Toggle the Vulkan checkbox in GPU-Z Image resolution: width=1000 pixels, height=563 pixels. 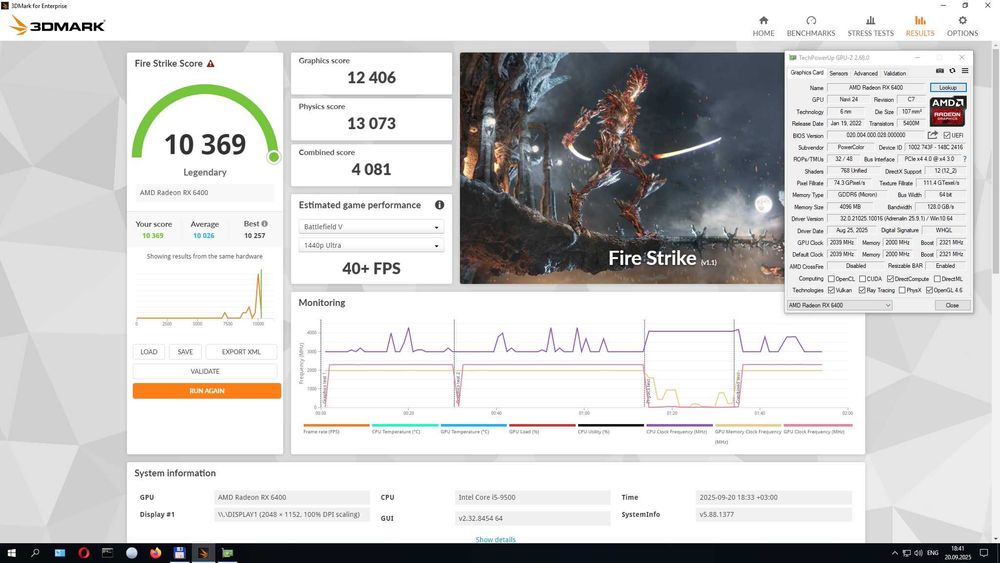point(831,290)
